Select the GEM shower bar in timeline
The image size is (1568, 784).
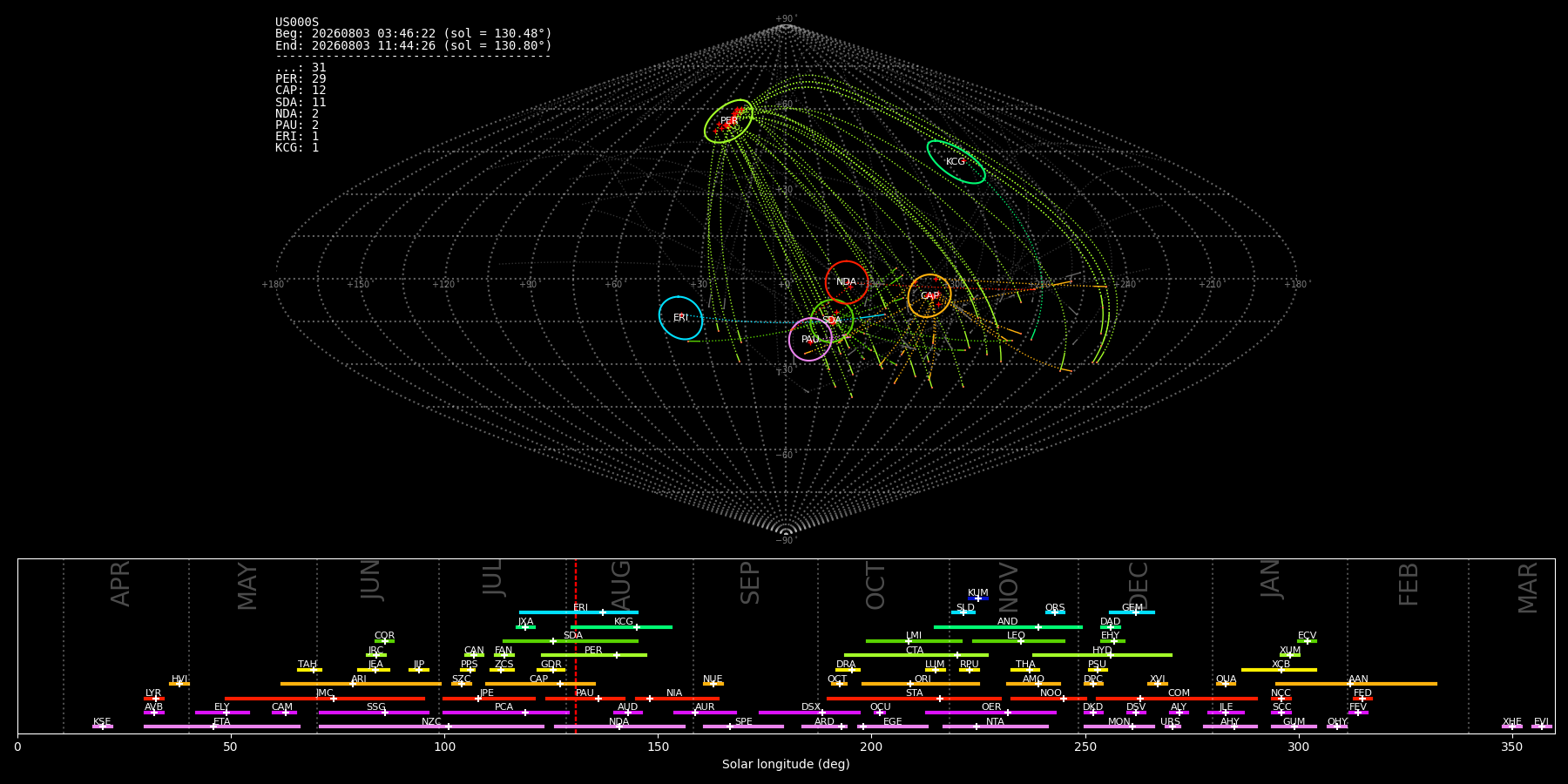coord(1132,612)
